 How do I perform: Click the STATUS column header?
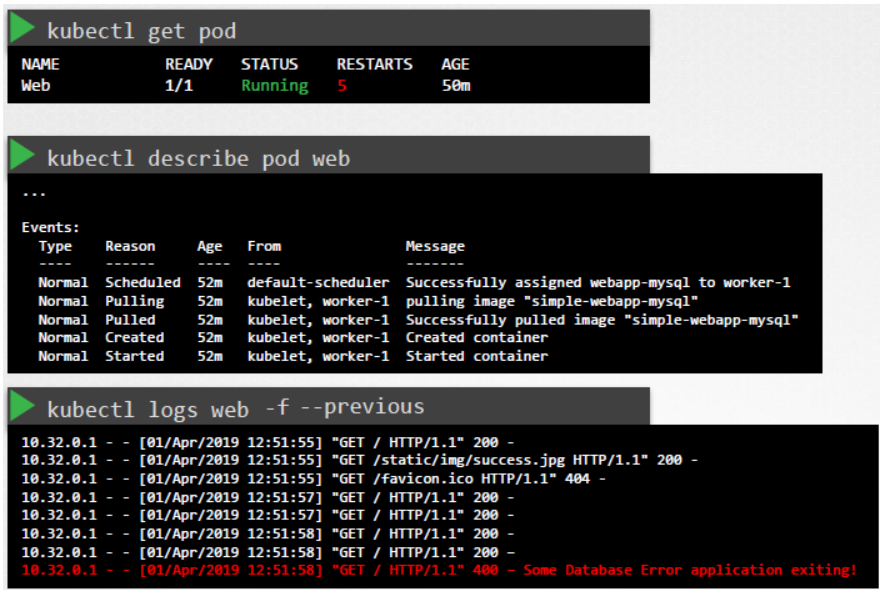[269, 64]
